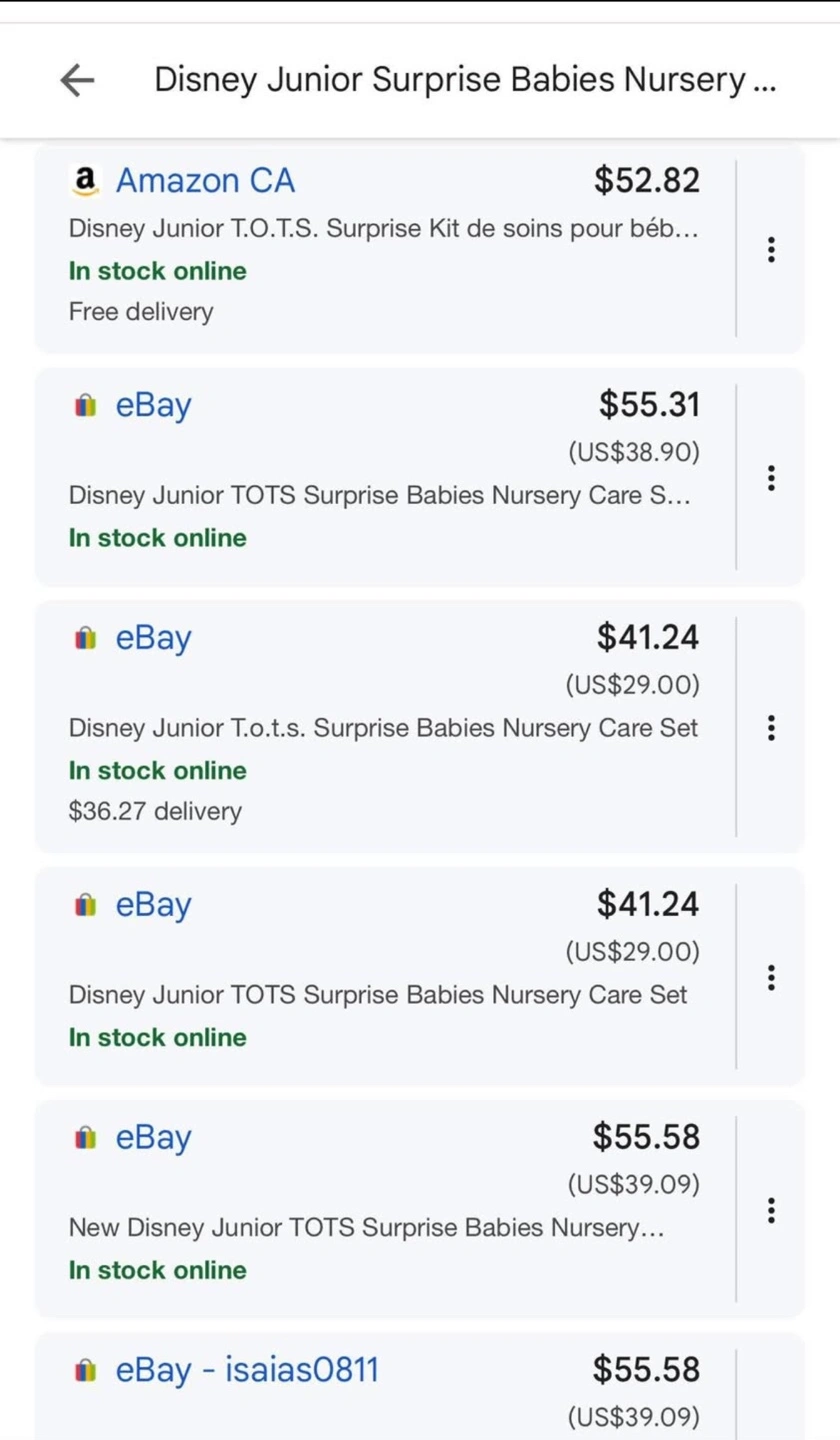840x1440 pixels.
Task: Open 'New Disney Junior TOTS Surprise' listing
Action: pos(366,1227)
